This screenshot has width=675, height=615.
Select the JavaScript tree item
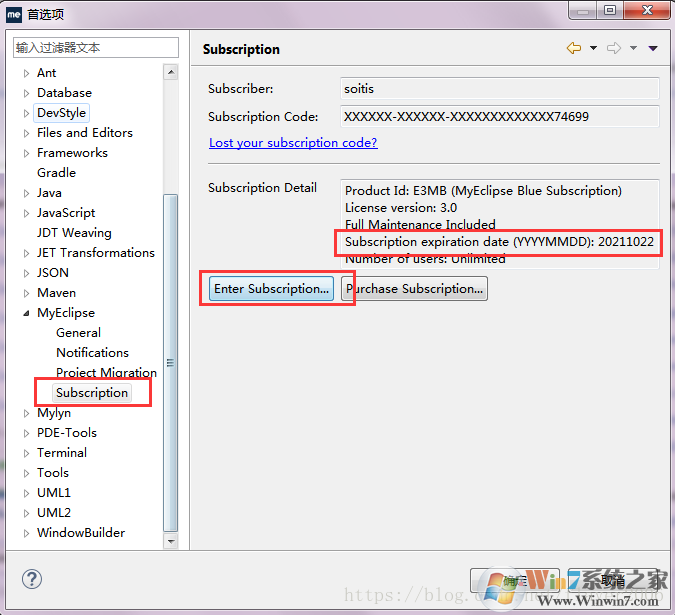click(66, 213)
